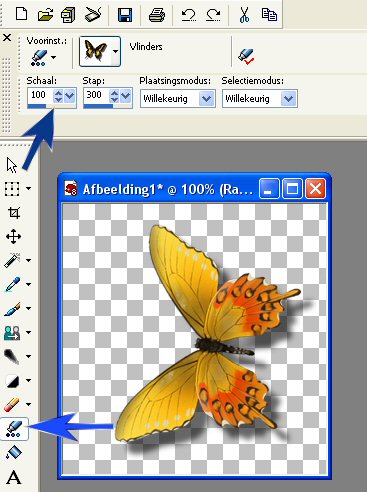Screen dimensions: 367x492
Task: Increase the Schaal value with up arrow
Action: [58, 93]
